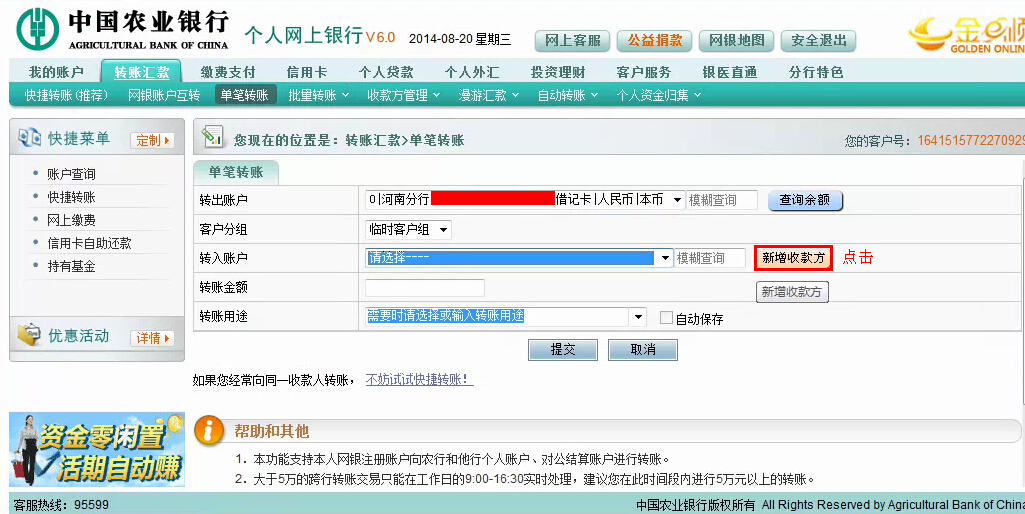Click the 单笔转账 form tab

(236, 172)
